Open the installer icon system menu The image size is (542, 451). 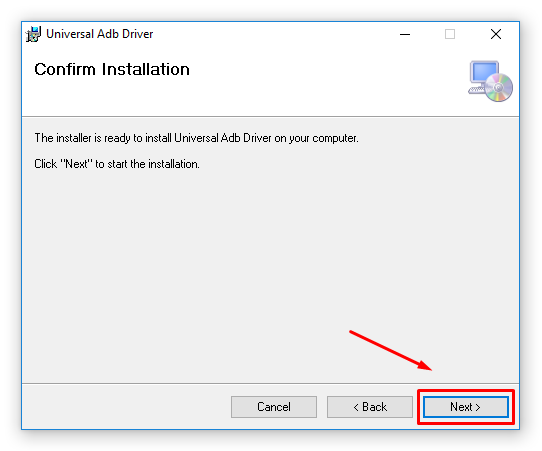(33, 34)
